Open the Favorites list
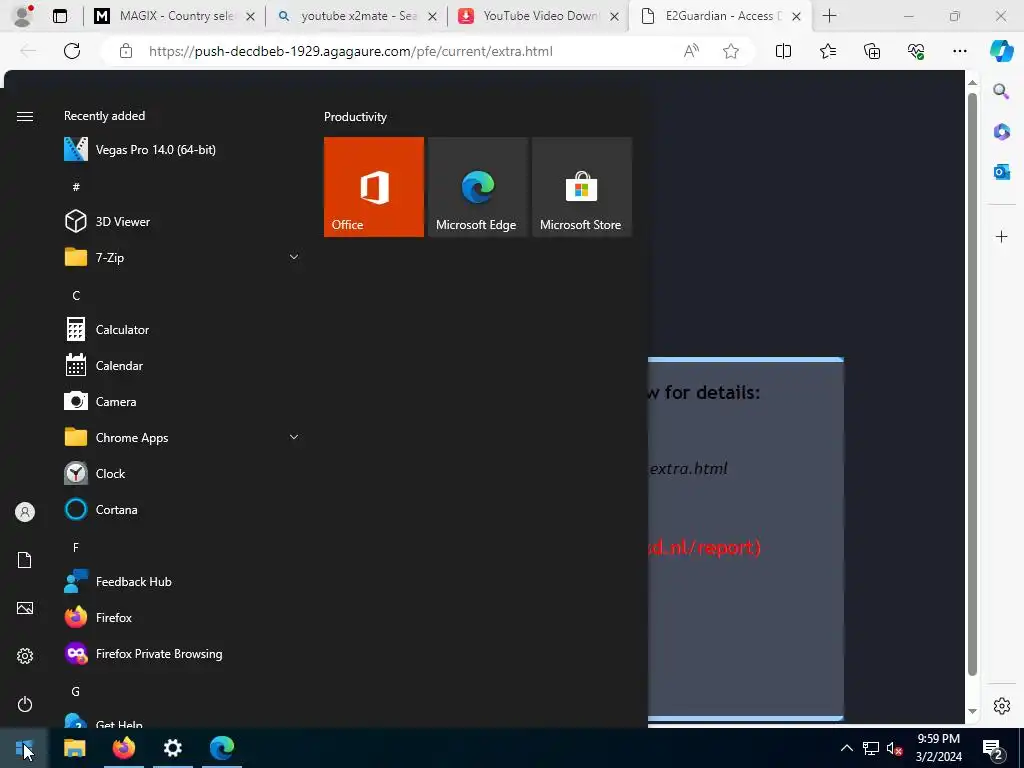1024x768 pixels. click(x=827, y=51)
